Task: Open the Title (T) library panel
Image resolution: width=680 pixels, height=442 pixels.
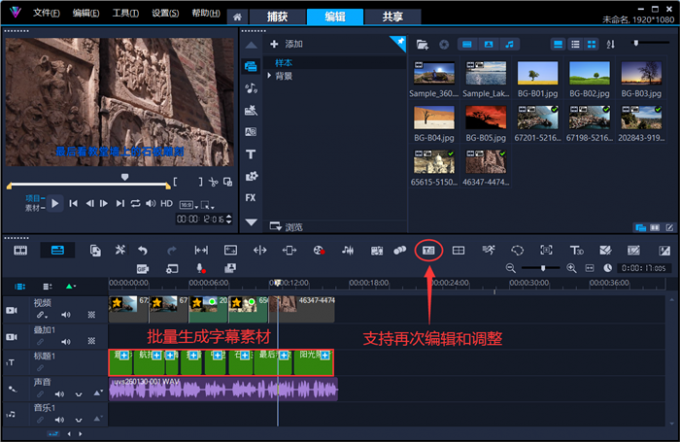Action: [x=250, y=154]
